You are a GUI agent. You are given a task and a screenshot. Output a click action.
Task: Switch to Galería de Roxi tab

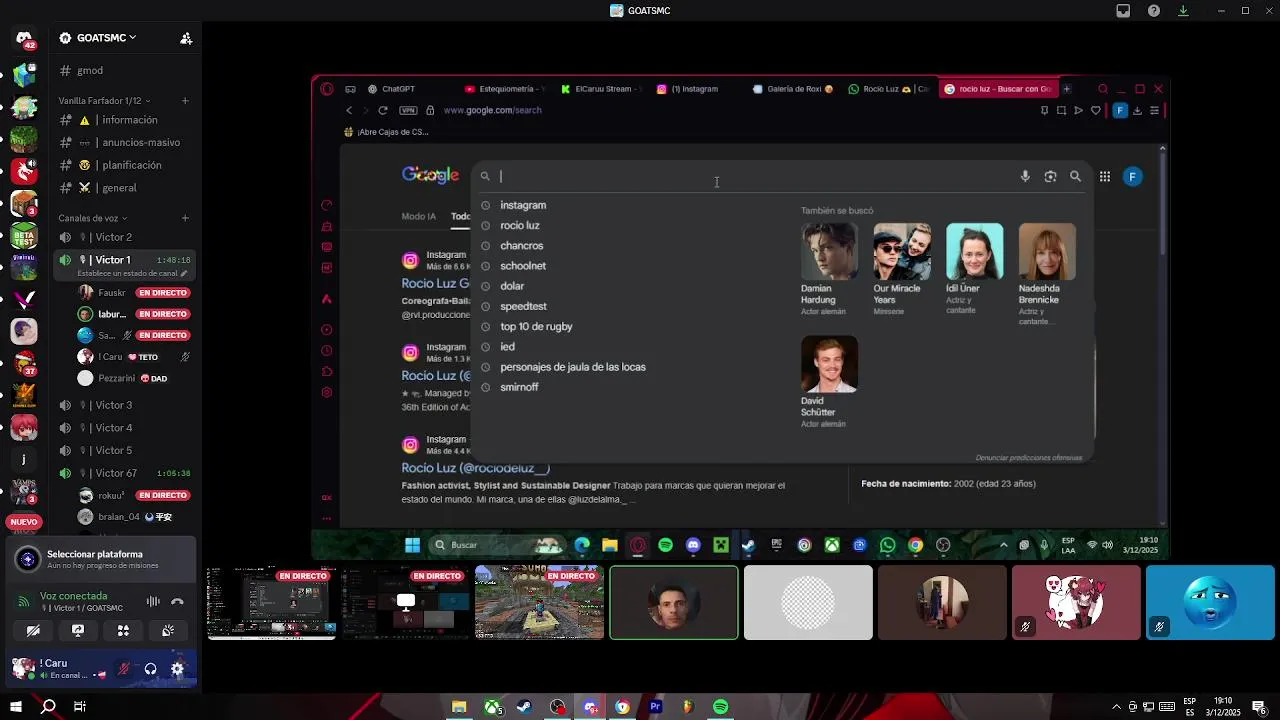[793, 89]
